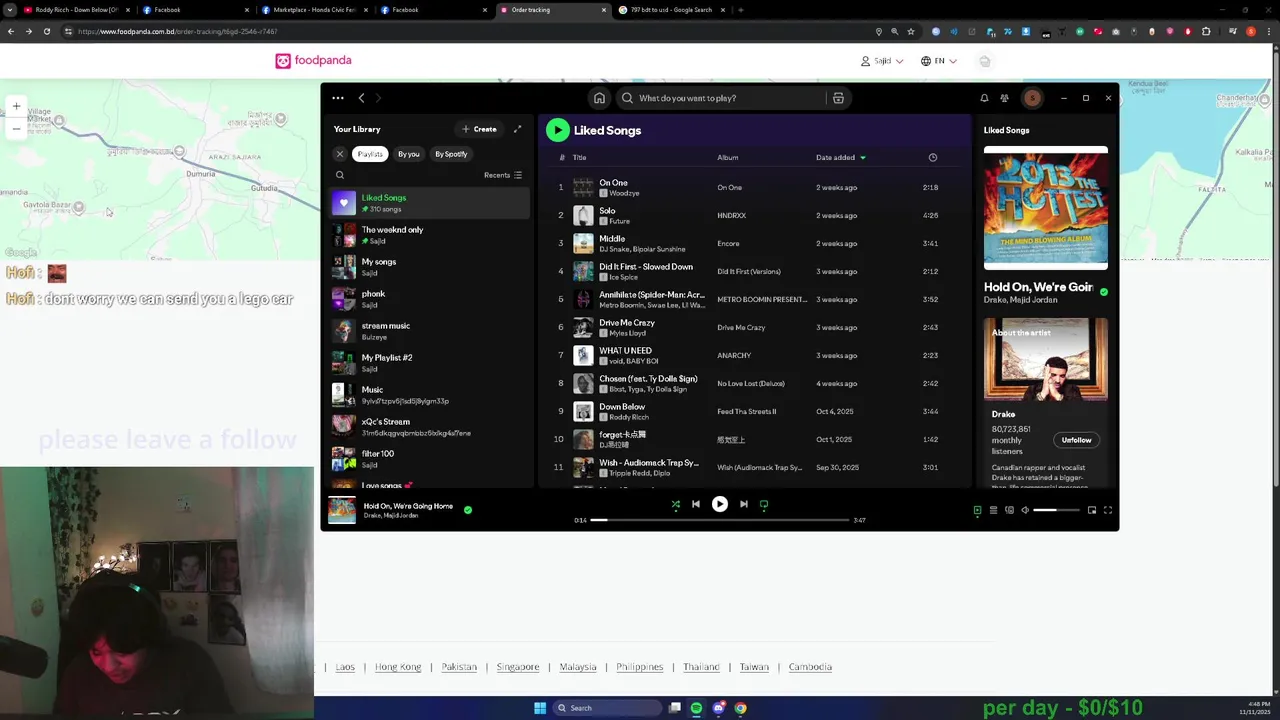Screen dimensions: 1280x720
Task: Open Windows Start menu
Action: point(540,708)
